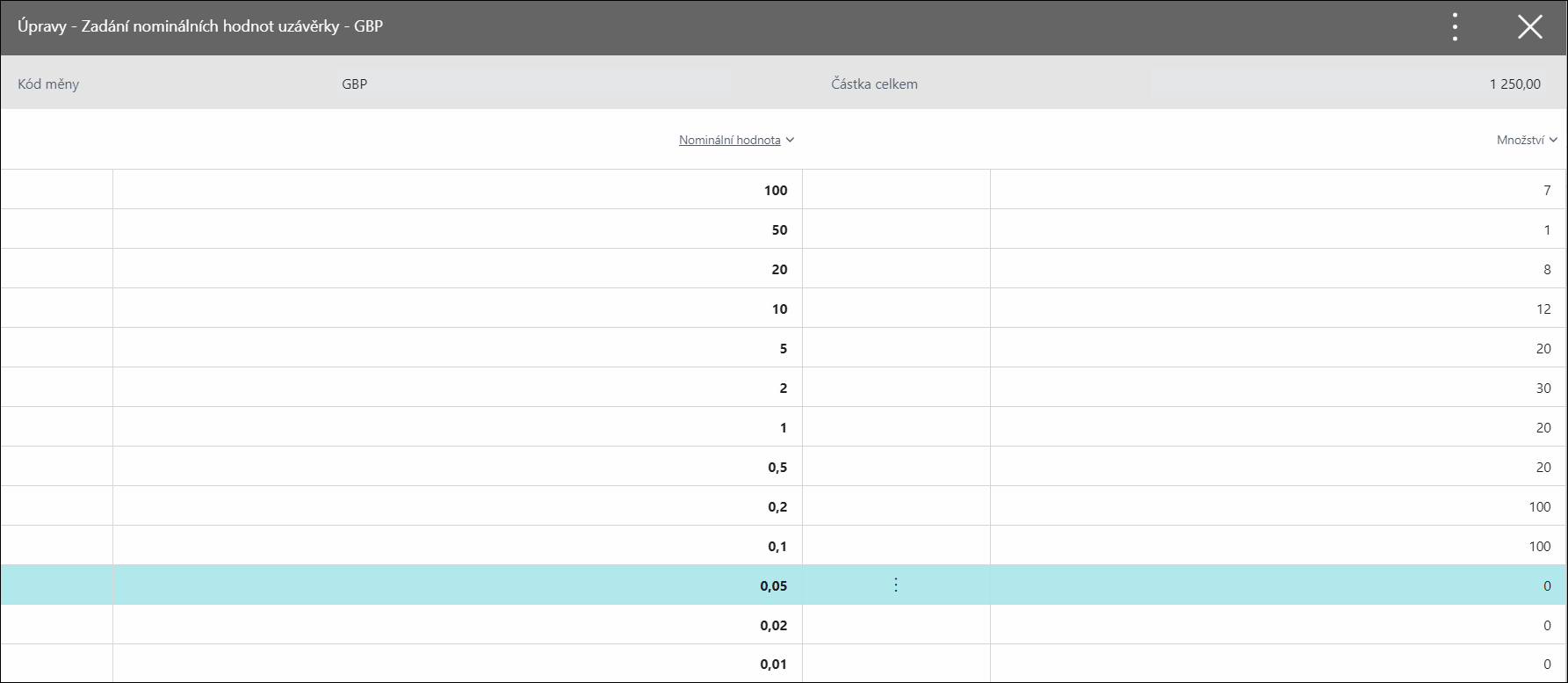The image size is (1568, 683).
Task: Sort by Nominální hodnota column header
Action: [729, 140]
